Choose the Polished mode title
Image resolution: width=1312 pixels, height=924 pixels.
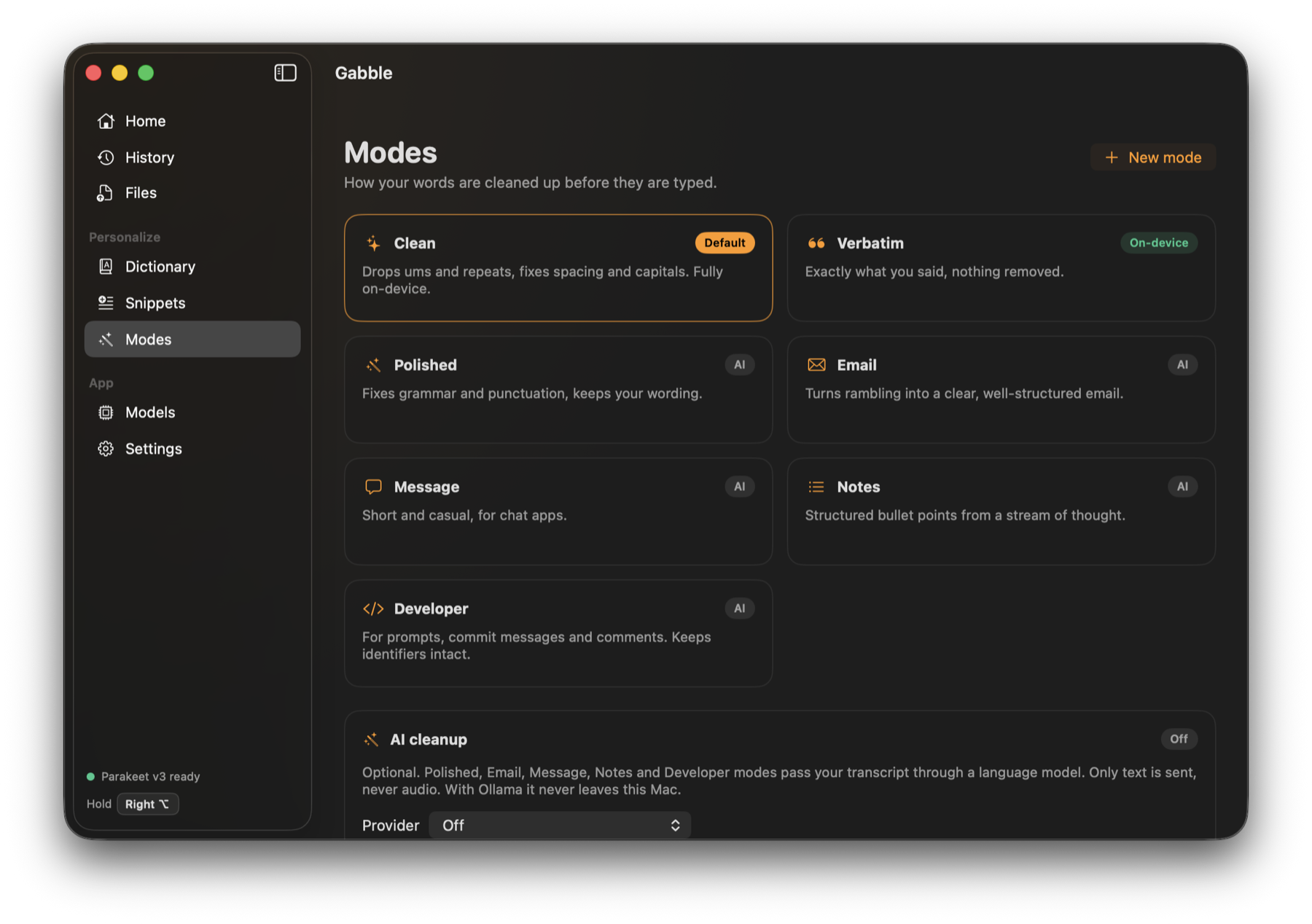click(426, 365)
